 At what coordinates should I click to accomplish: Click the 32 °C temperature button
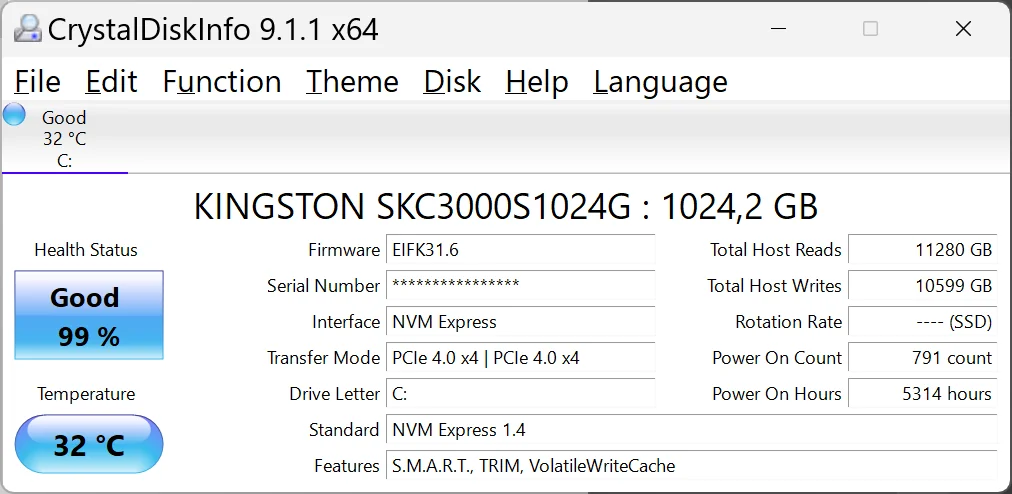pyautogui.click(x=89, y=444)
